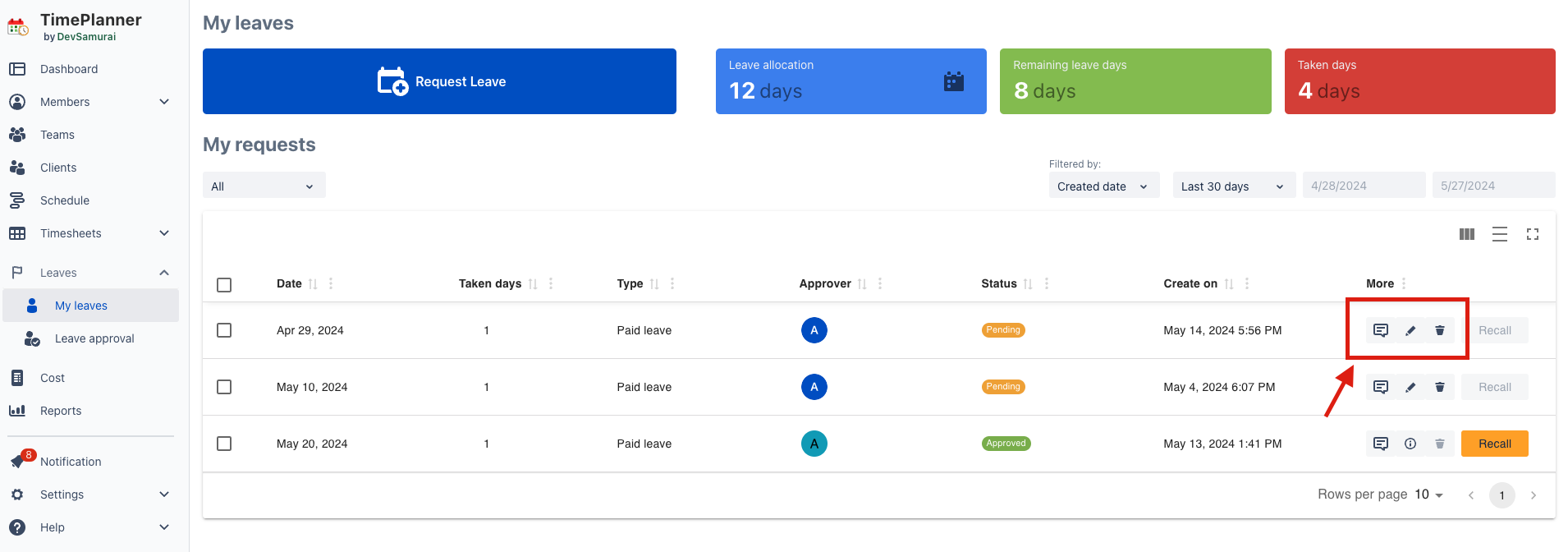
Task: Go to previous page arrow
Action: pos(1471,495)
